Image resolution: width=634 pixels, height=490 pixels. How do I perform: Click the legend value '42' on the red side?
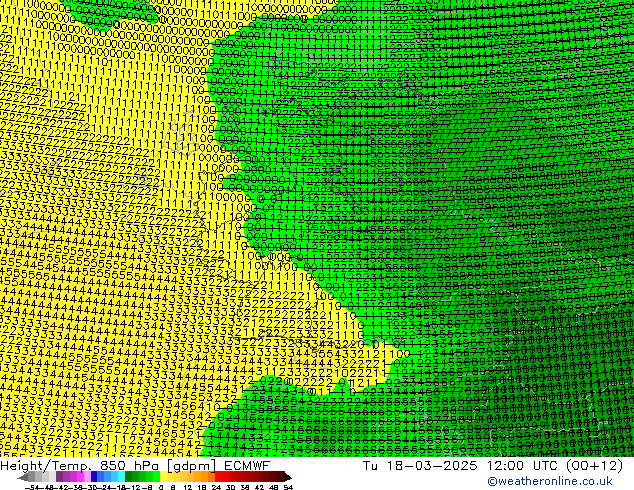[259, 487]
